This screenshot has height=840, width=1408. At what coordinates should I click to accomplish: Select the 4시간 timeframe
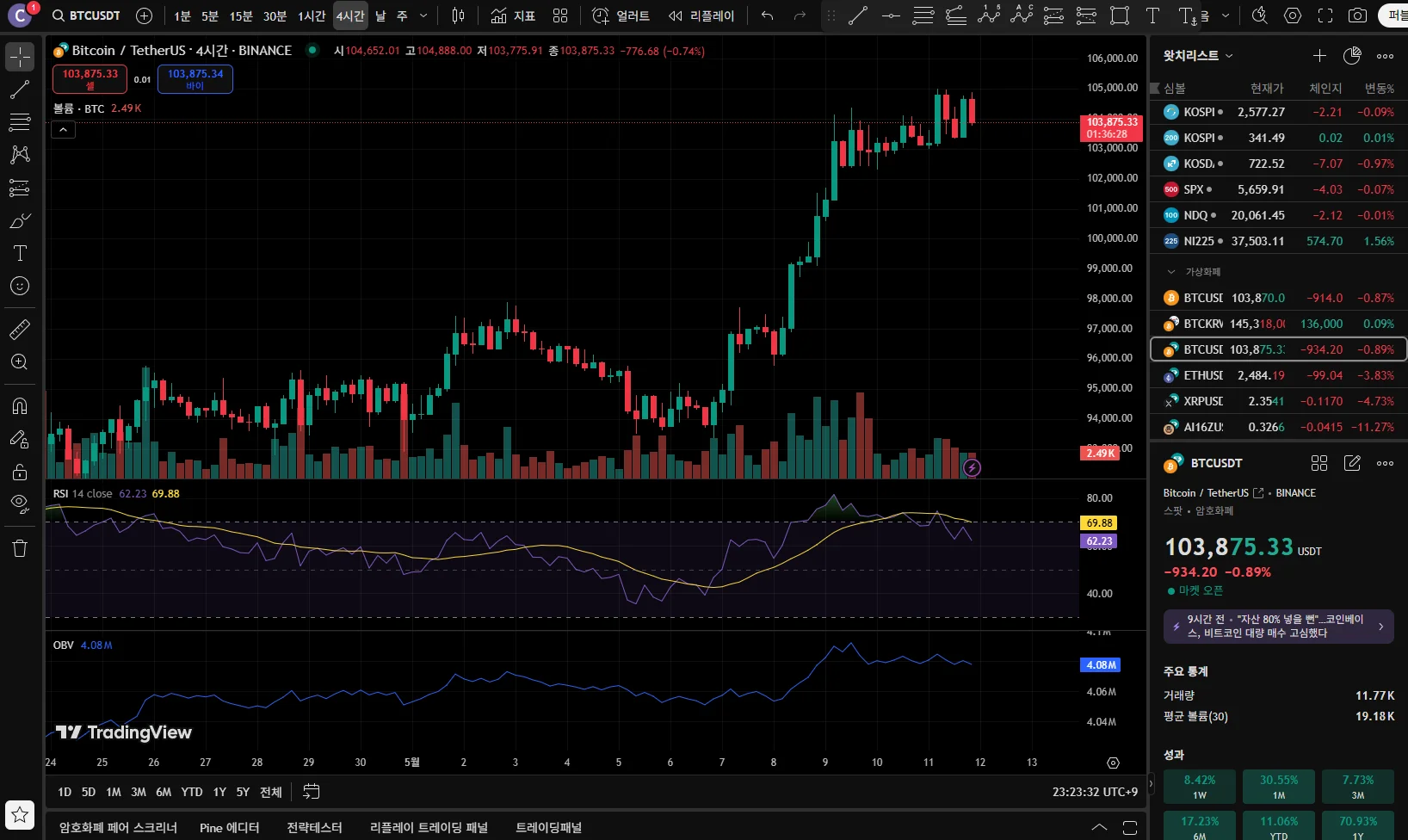350,15
